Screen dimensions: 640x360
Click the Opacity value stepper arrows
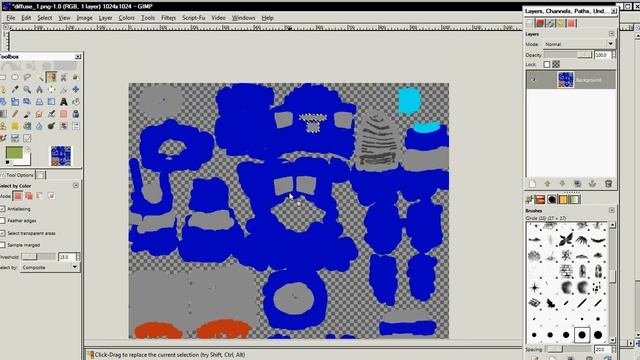click(613, 55)
